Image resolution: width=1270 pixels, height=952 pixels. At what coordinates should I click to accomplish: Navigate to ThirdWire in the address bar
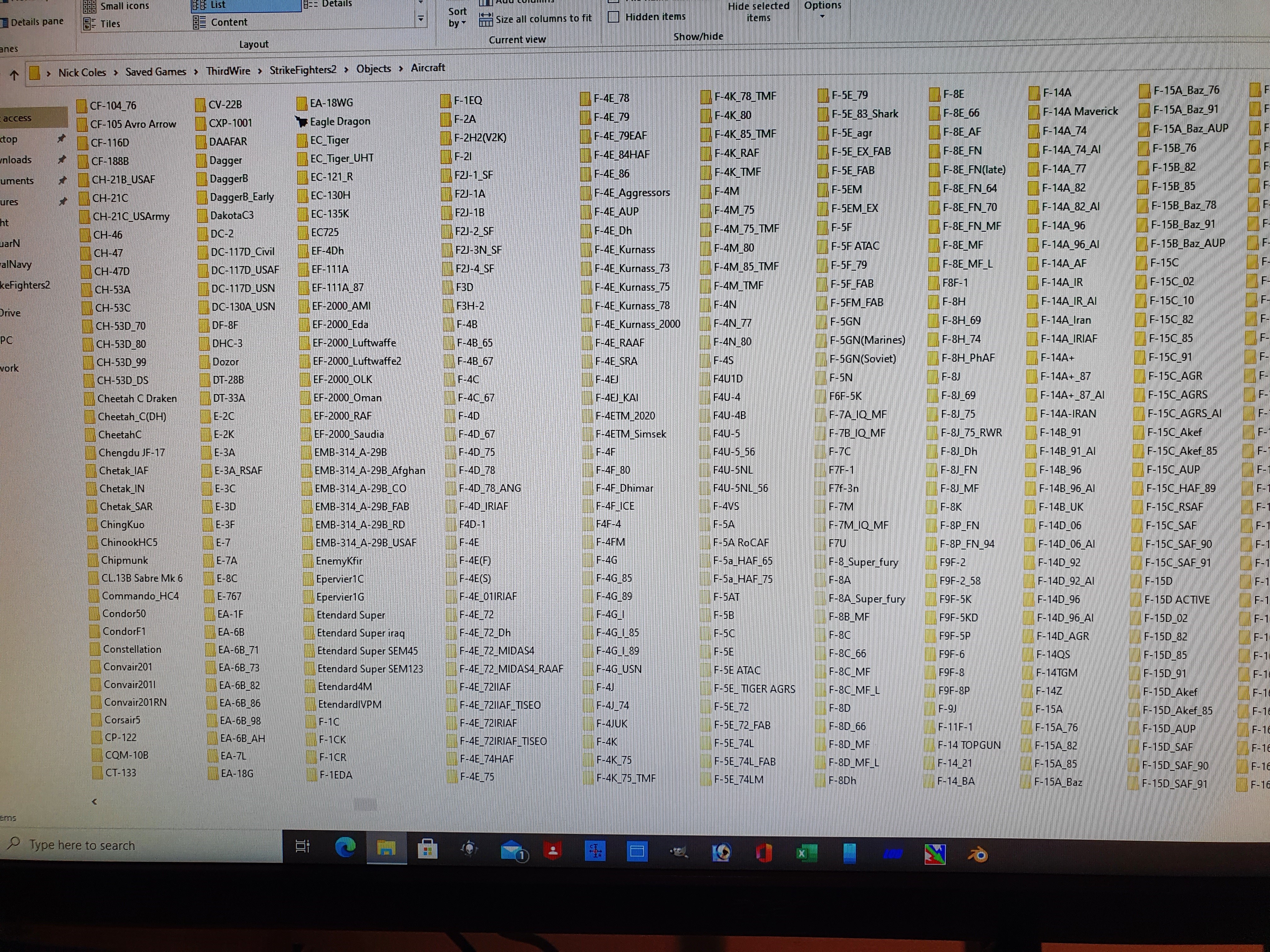pos(228,71)
